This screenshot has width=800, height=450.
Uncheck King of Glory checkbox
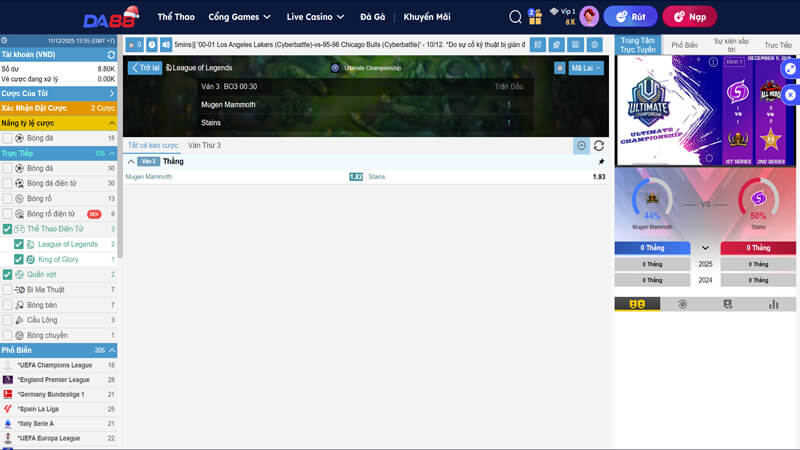(x=18, y=260)
